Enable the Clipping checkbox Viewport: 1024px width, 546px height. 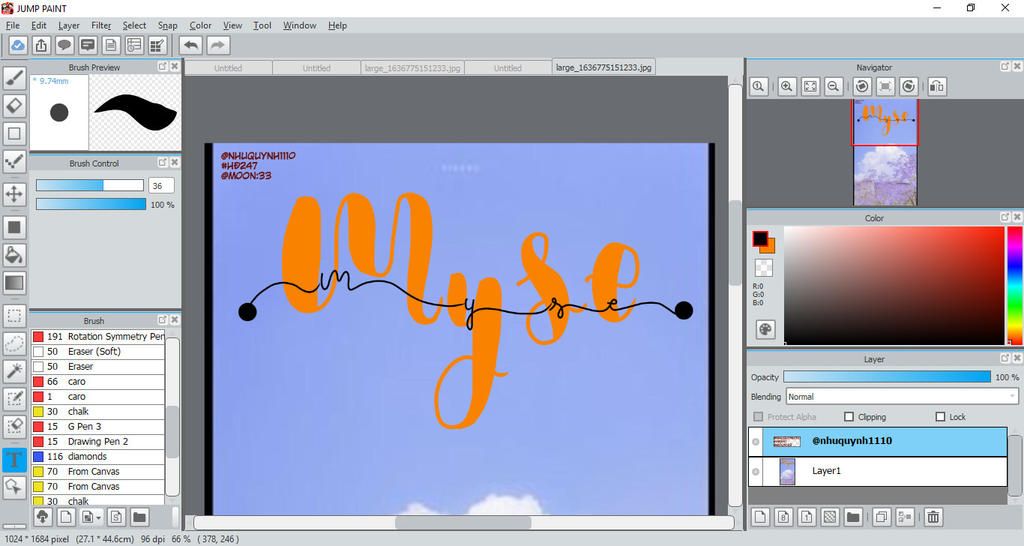coord(849,417)
